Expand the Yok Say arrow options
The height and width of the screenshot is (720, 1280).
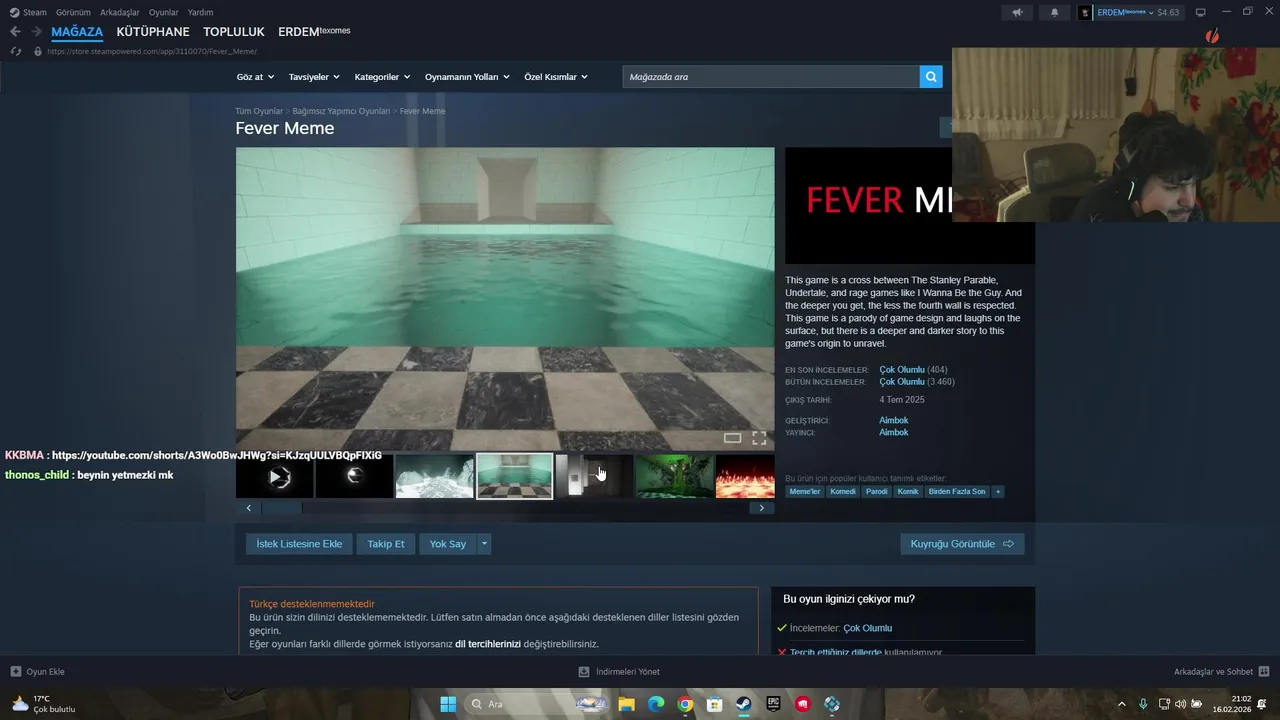[485, 544]
